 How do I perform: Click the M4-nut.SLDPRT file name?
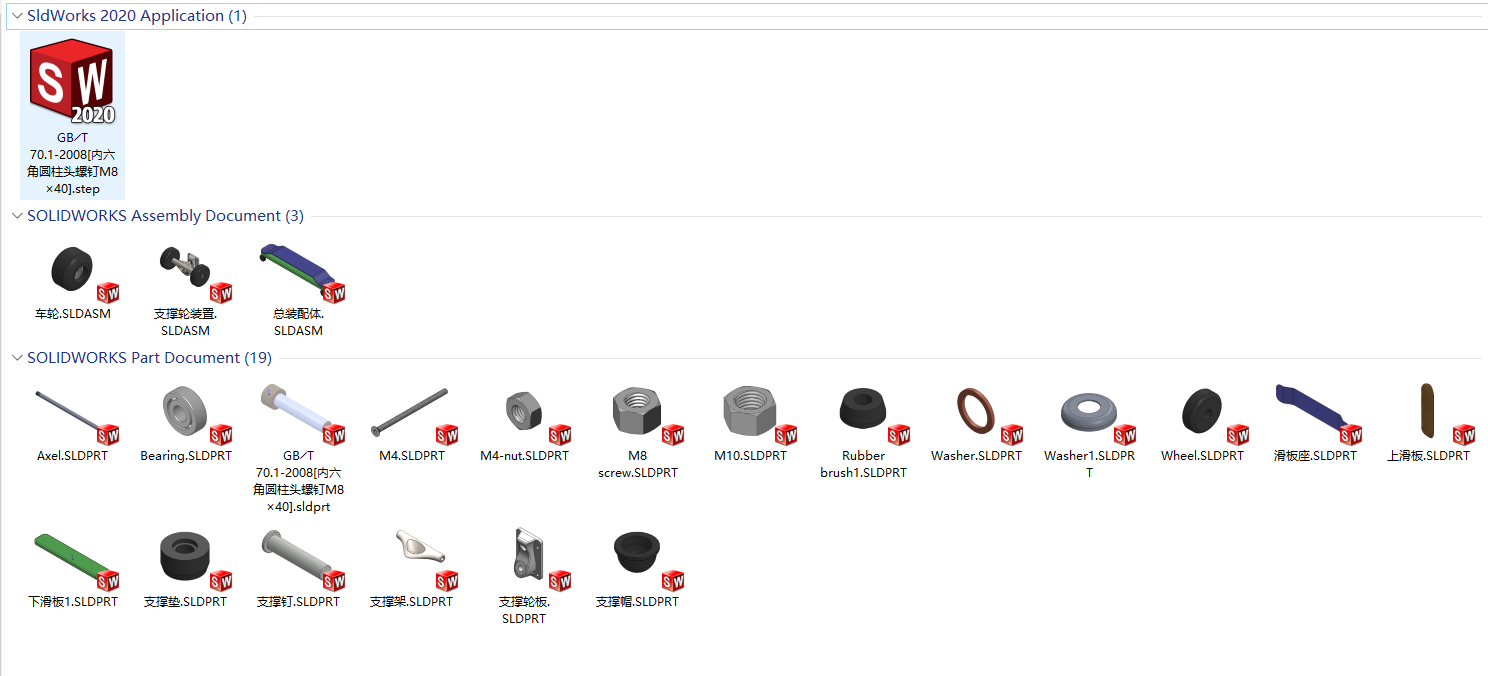pos(524,456)
